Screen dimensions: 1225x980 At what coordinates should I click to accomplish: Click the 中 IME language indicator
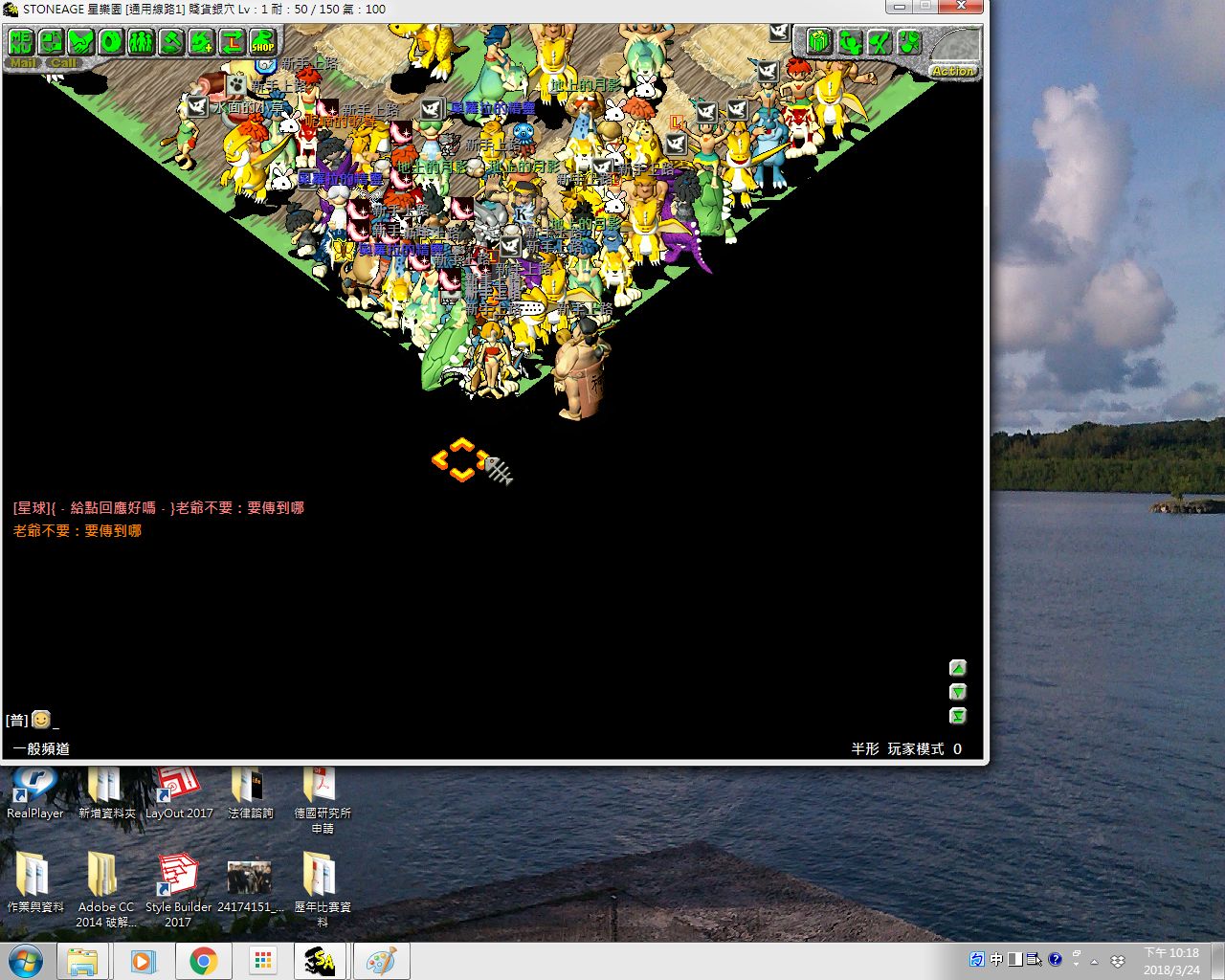(996, 959)
